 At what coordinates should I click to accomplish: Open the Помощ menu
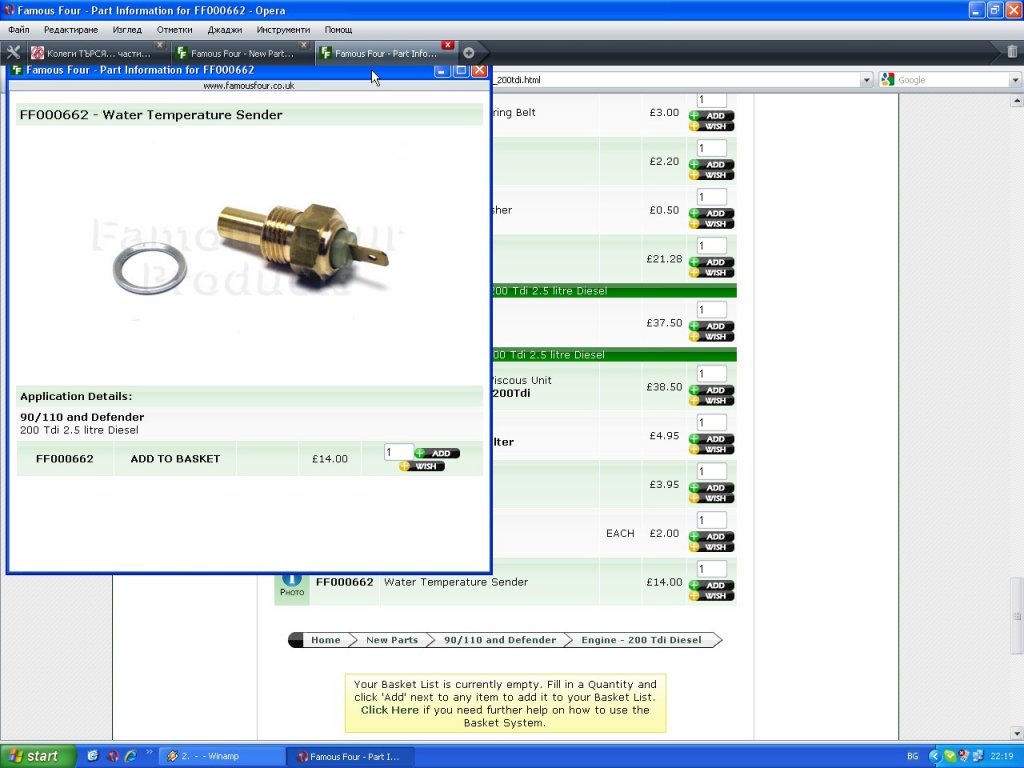click(x=338, y=29)
